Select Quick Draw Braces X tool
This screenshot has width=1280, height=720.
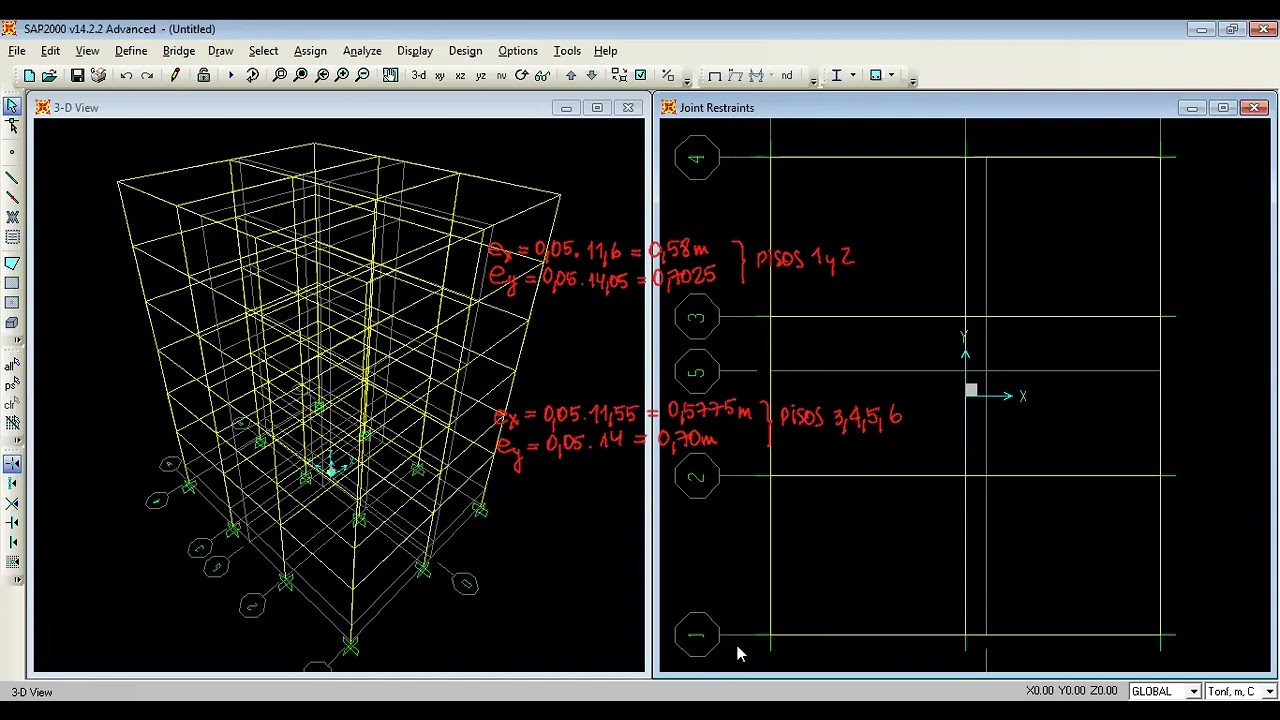pyautogui.click(x=12, y=217)
